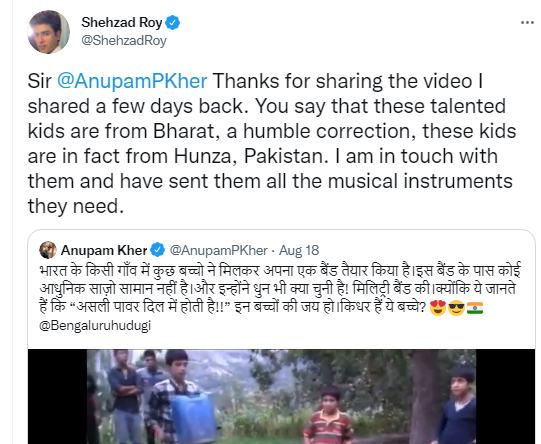The image size is (541, 444).
Task: Click Shehzad Roy's profile picture
Action: [x=48, y=32]
